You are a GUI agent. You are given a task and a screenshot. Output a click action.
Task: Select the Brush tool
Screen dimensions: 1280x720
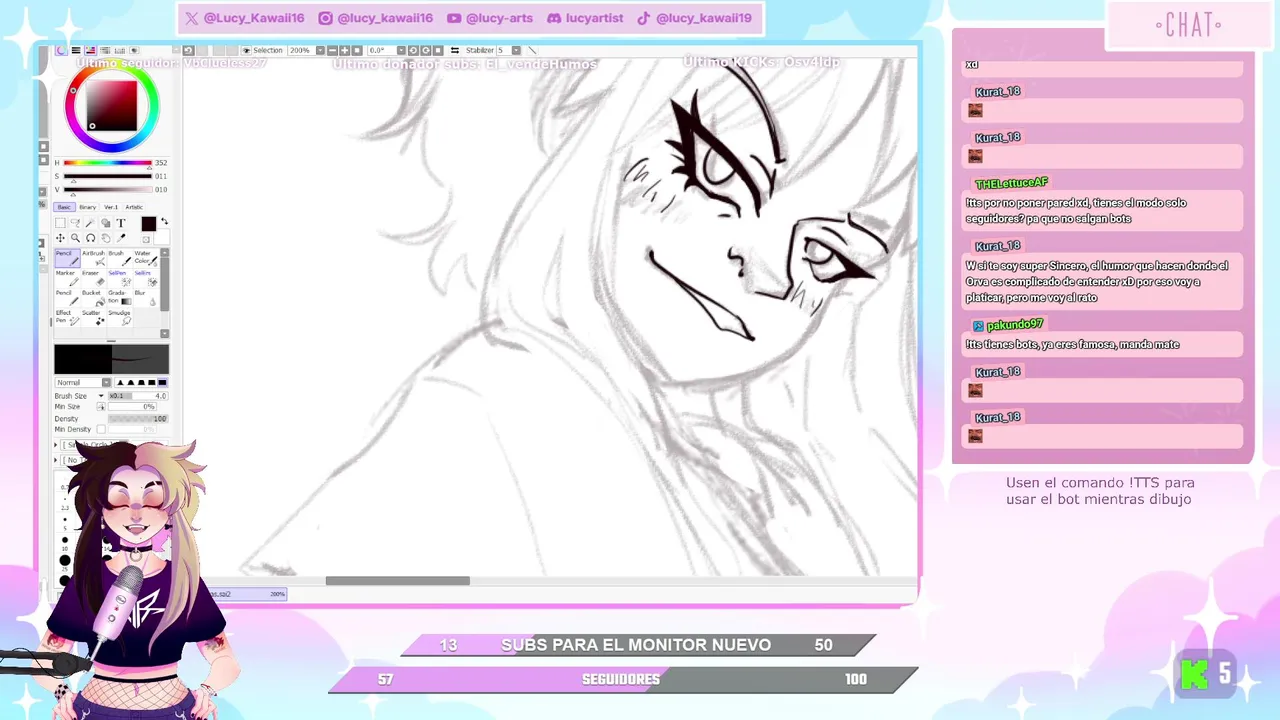point(119,260)
